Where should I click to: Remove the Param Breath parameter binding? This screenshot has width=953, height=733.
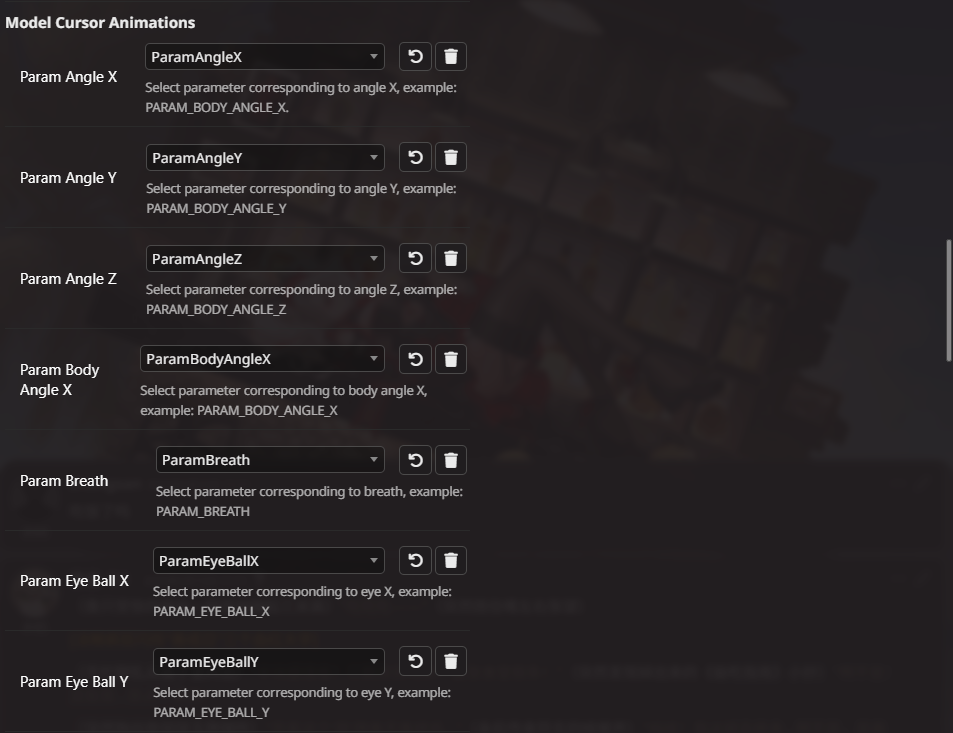(x=451, y=460)
